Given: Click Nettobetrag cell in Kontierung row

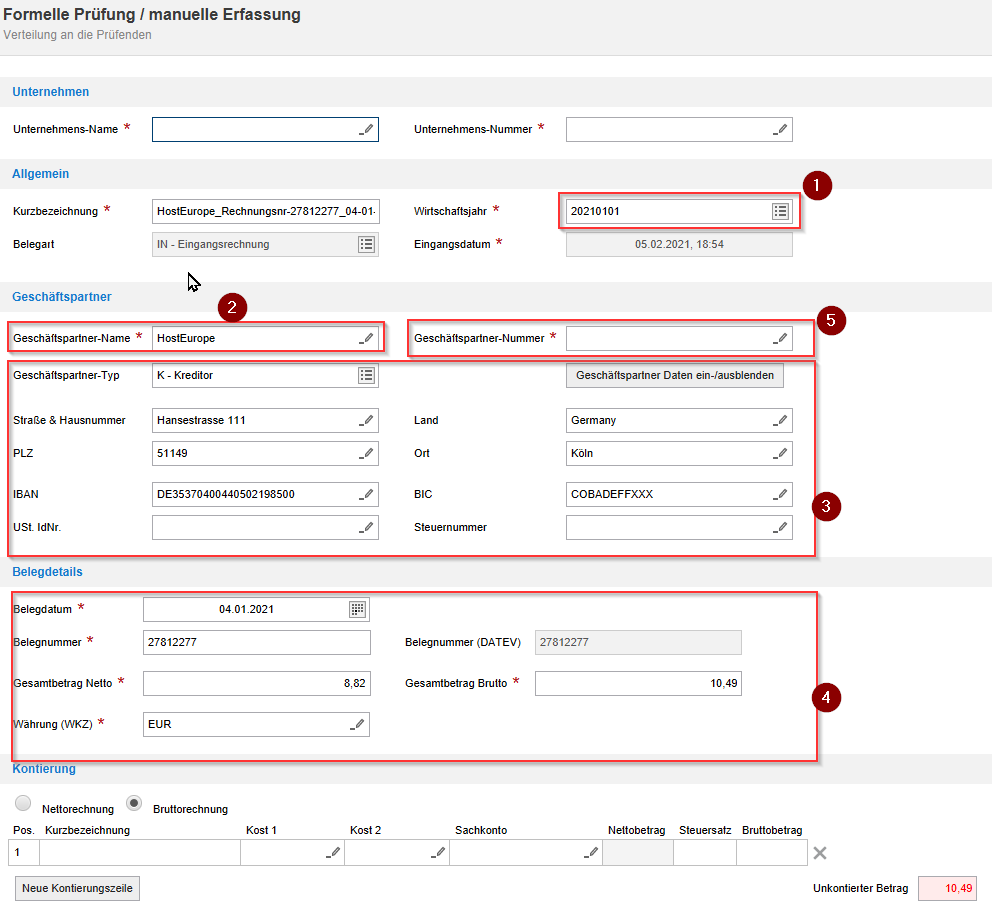Looking at the screenshot, I should [x=638, y=853].
